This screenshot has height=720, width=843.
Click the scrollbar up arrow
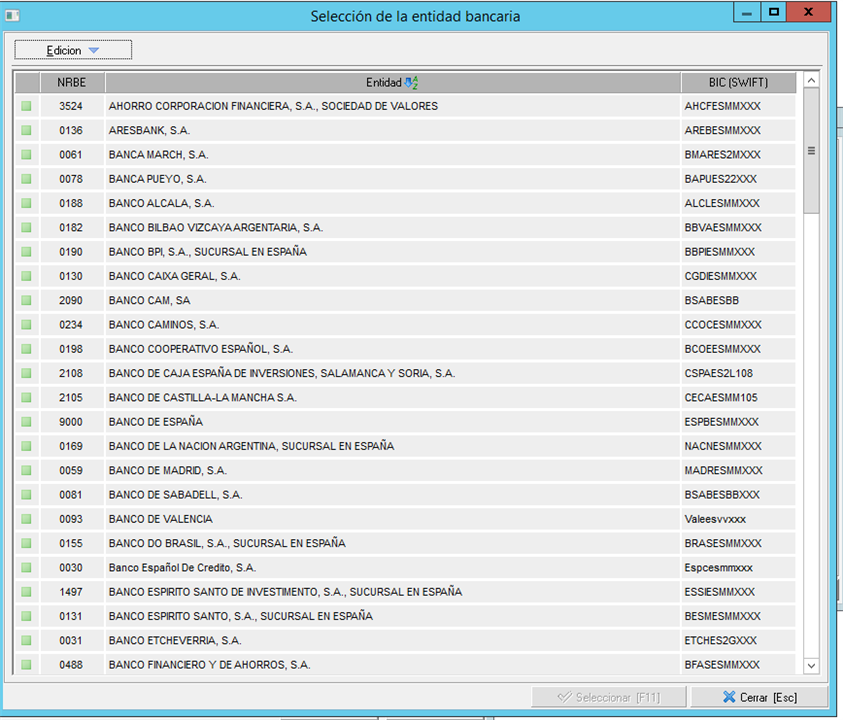811,80
